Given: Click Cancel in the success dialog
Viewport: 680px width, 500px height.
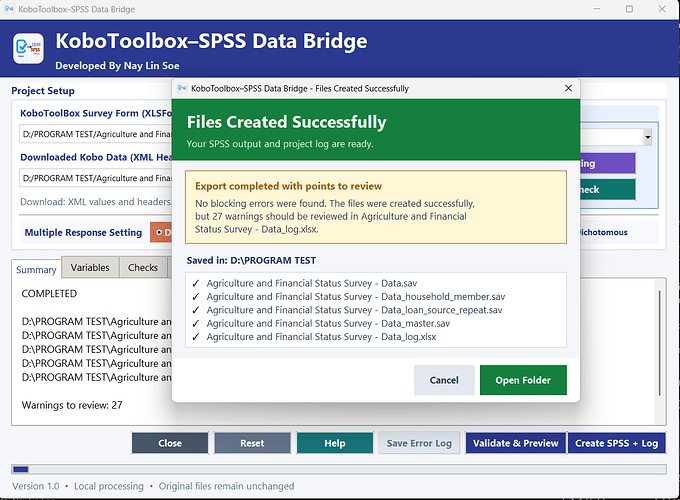Looking at the screenshot, I should [x=444, y=380].
